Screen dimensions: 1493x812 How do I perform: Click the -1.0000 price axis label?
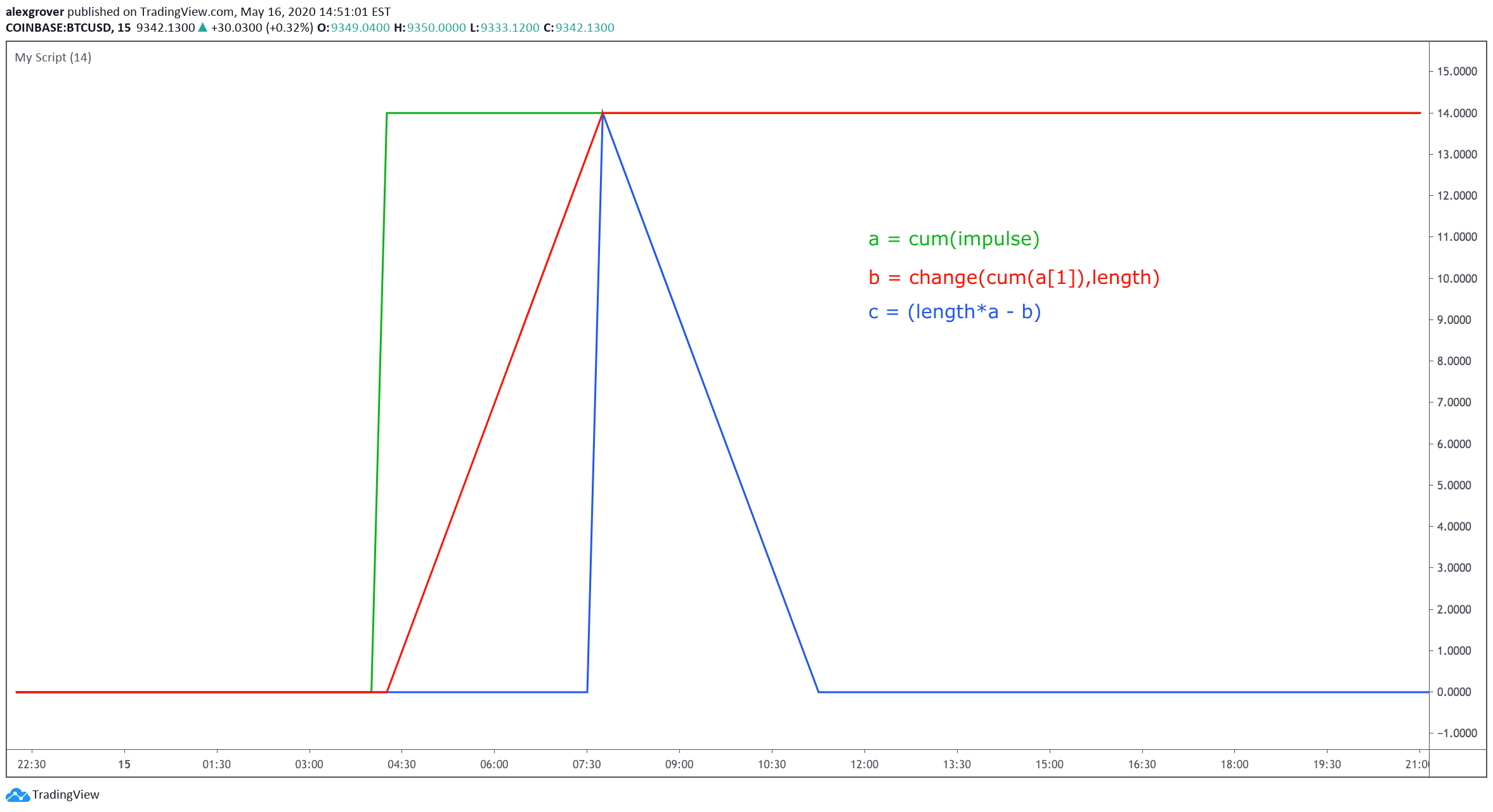pos(1457,733)
